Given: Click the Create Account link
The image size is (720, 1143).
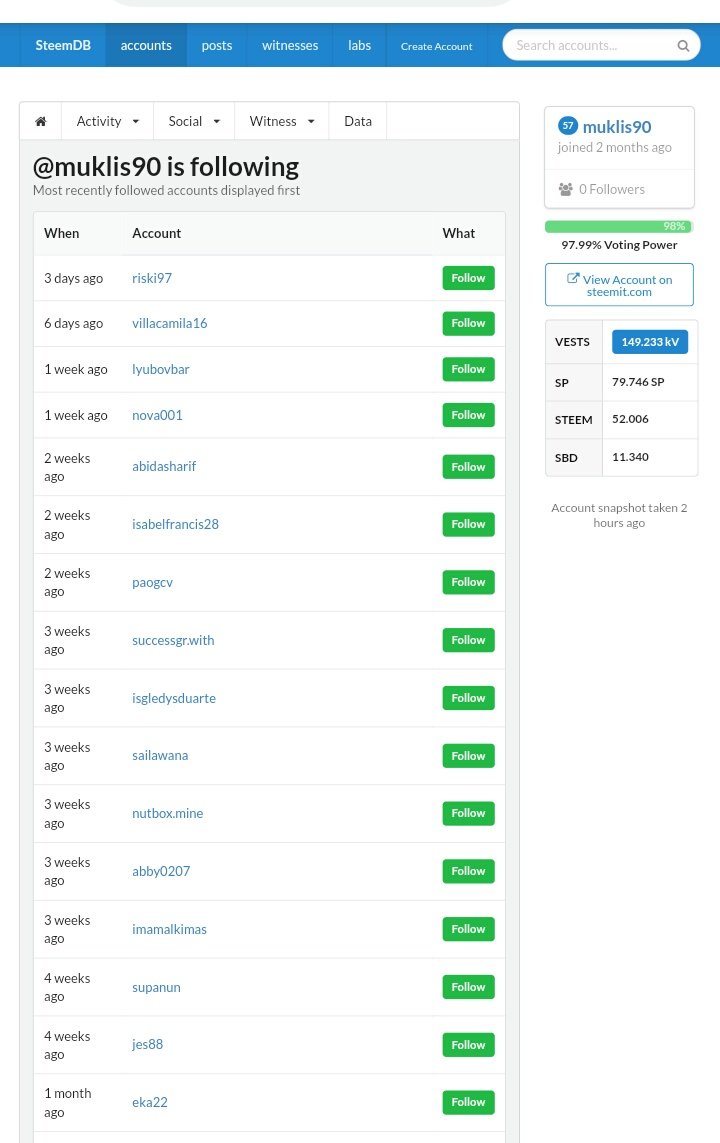Looking at the screenshot, I should point(437,46).
